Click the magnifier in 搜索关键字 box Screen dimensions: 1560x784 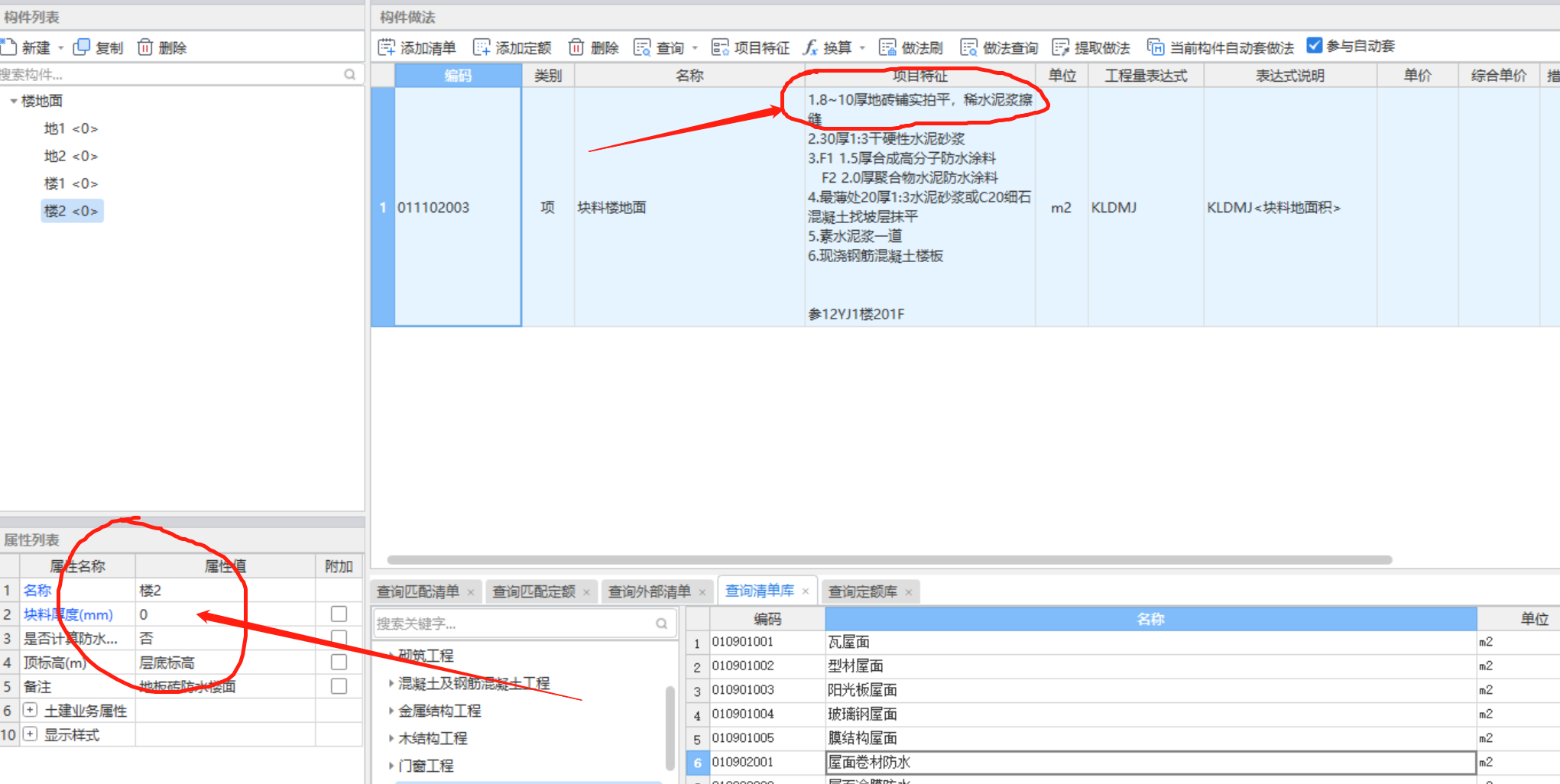pos(661,624)
